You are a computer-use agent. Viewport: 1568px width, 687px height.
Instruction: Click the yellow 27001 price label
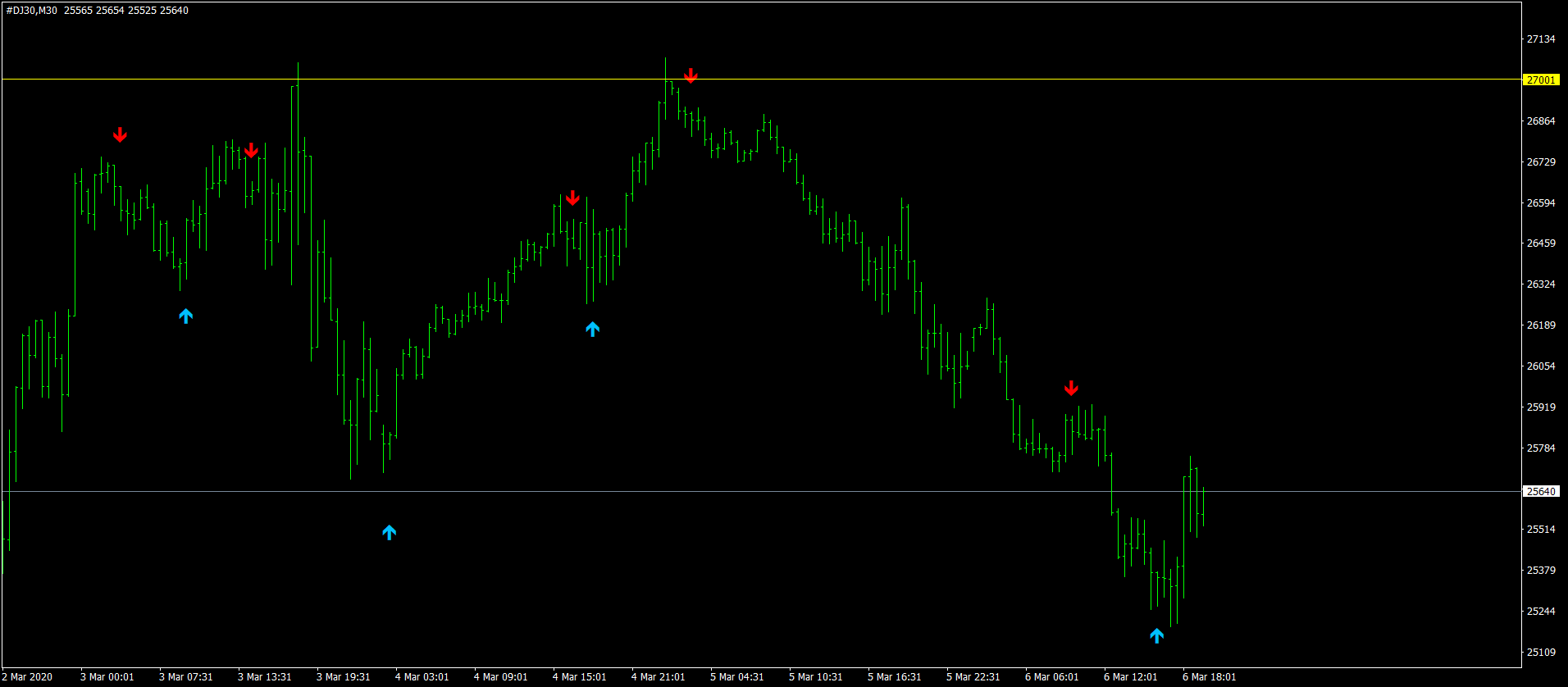tap(1541, 80)
